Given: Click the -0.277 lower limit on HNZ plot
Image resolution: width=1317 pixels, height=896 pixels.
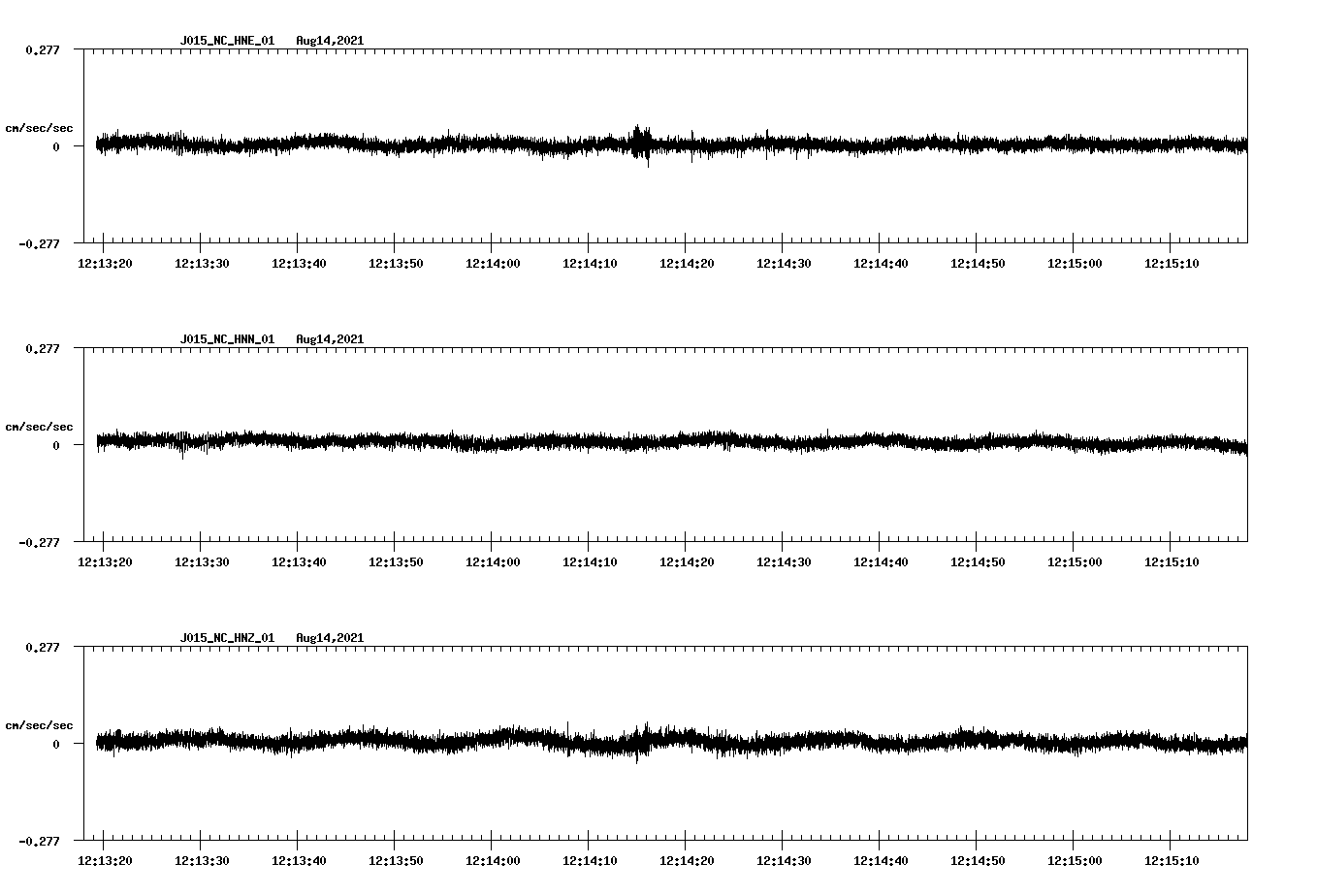Looking at the screenshot, I should pos(39,841).
